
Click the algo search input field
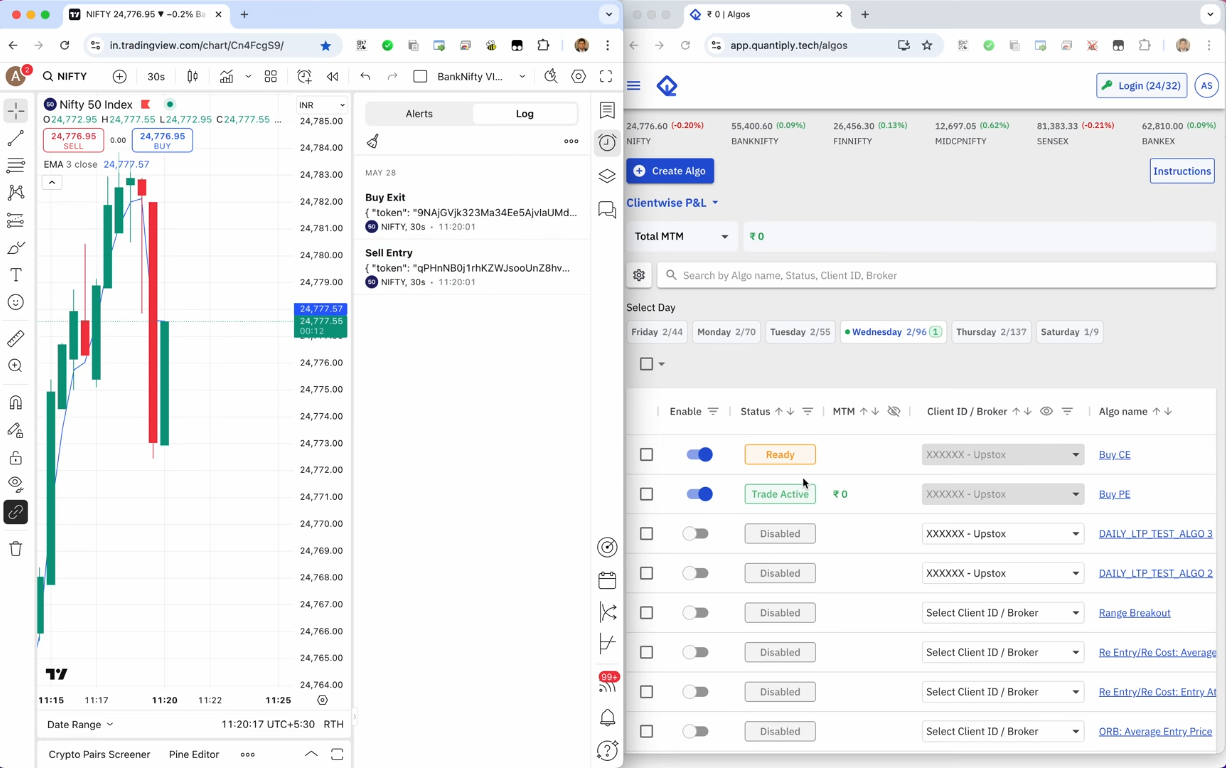(x=936, y=275)
